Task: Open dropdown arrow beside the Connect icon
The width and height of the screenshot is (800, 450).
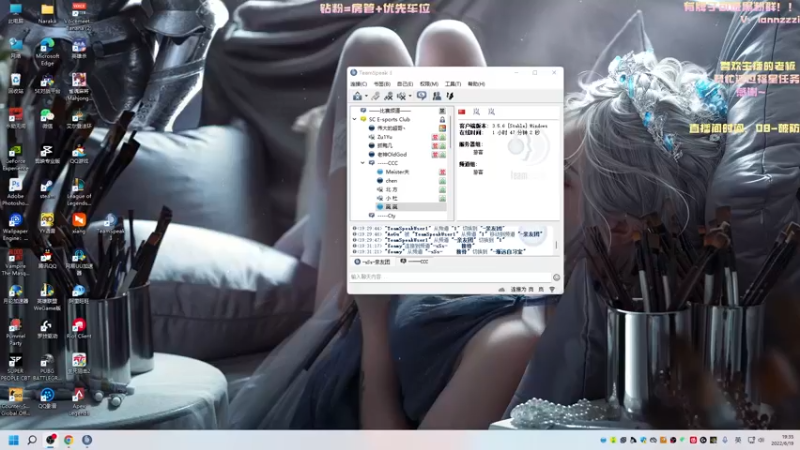Action: (366, 96)
